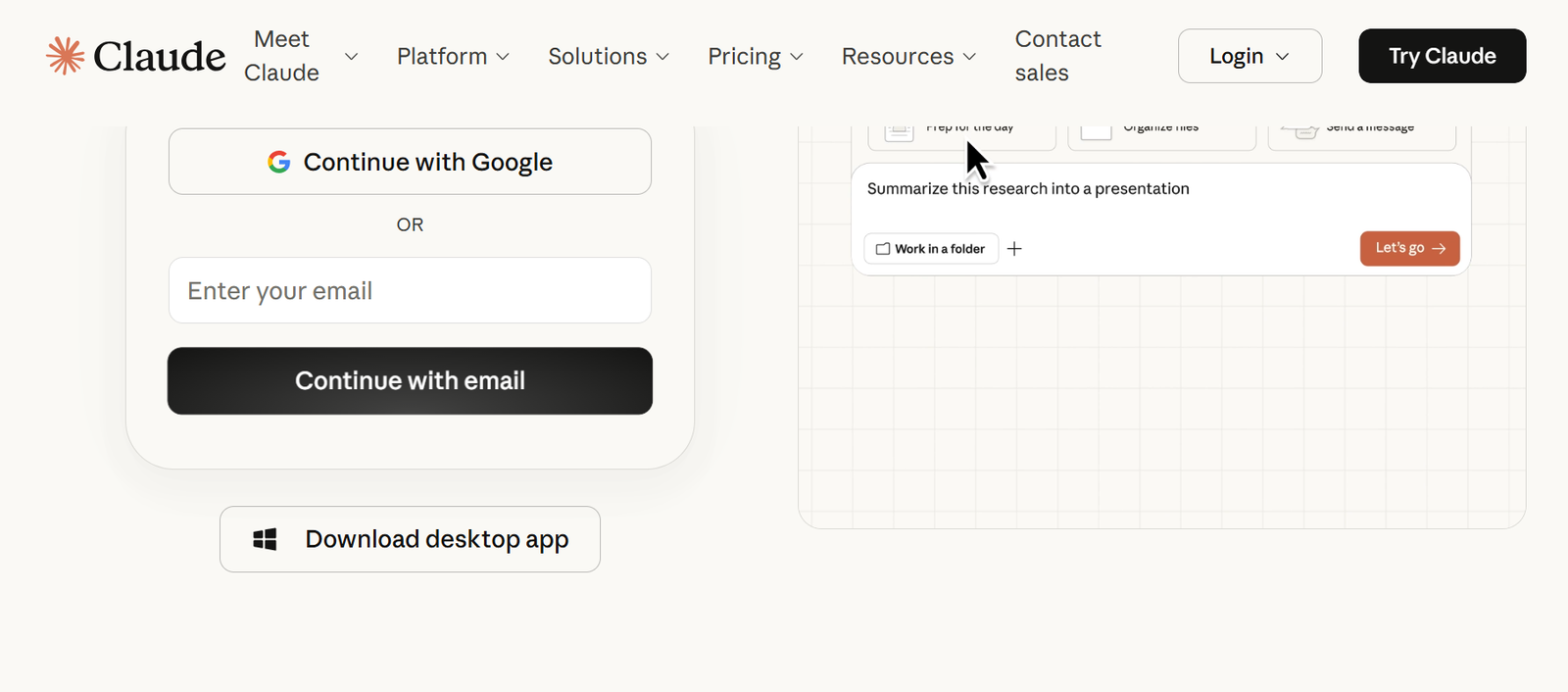Expand the Solutions dropdown
Screen dimensions: 1568x692
pyautogui.click(x=608, y=56)
